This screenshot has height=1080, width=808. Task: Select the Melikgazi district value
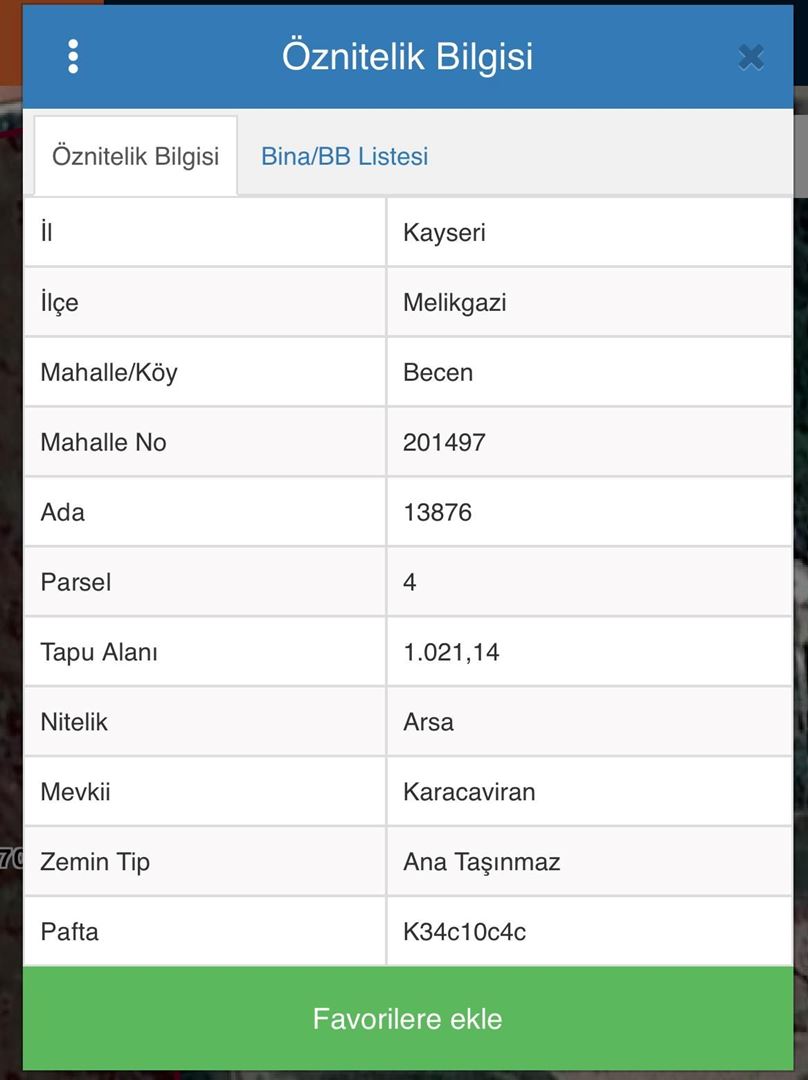pos(454,302)
